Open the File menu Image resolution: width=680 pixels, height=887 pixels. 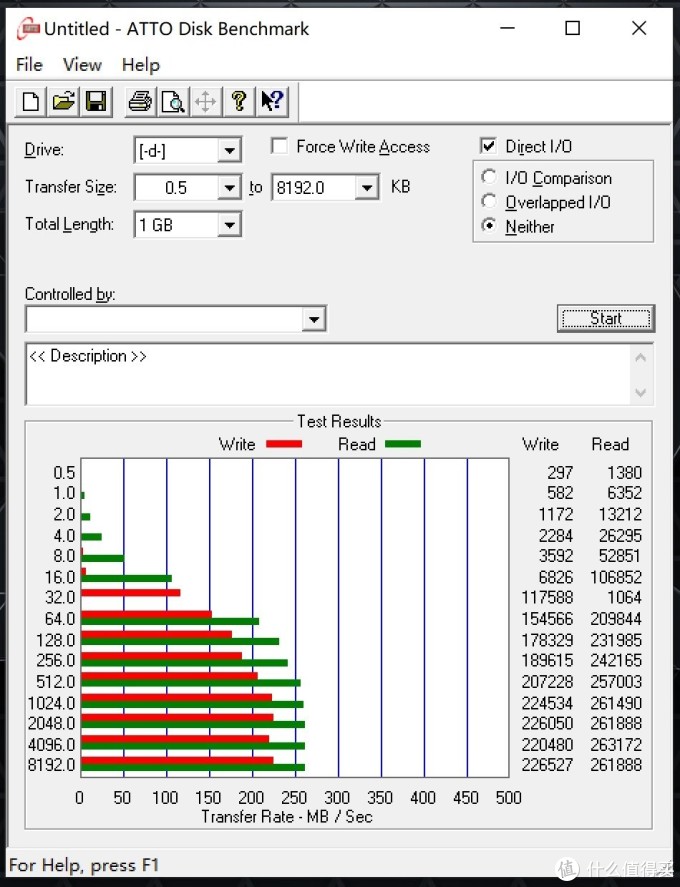click(x=29, y=64)
